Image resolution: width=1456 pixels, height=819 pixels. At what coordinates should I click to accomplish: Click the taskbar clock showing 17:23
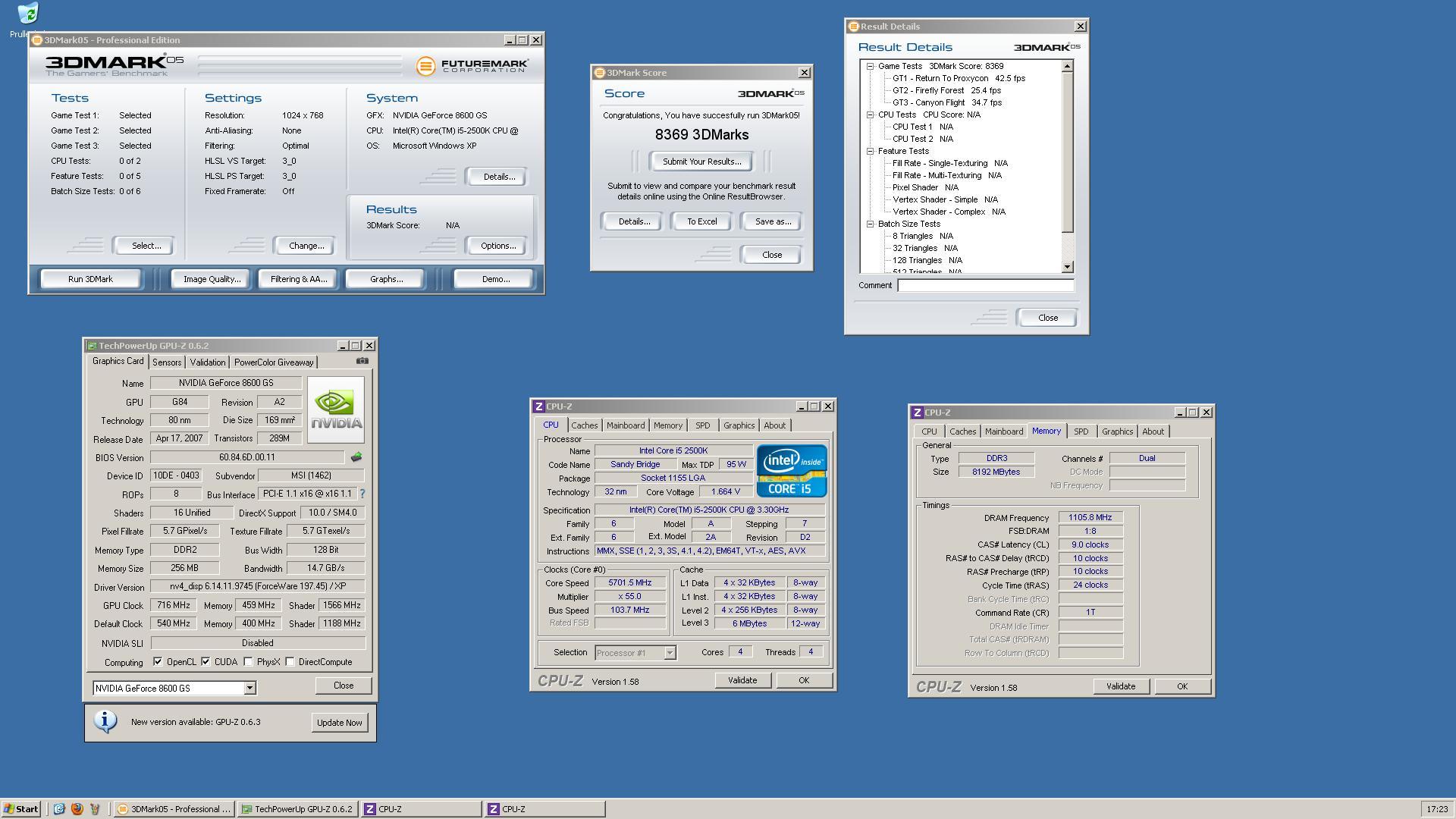[x=1436, y=809]
